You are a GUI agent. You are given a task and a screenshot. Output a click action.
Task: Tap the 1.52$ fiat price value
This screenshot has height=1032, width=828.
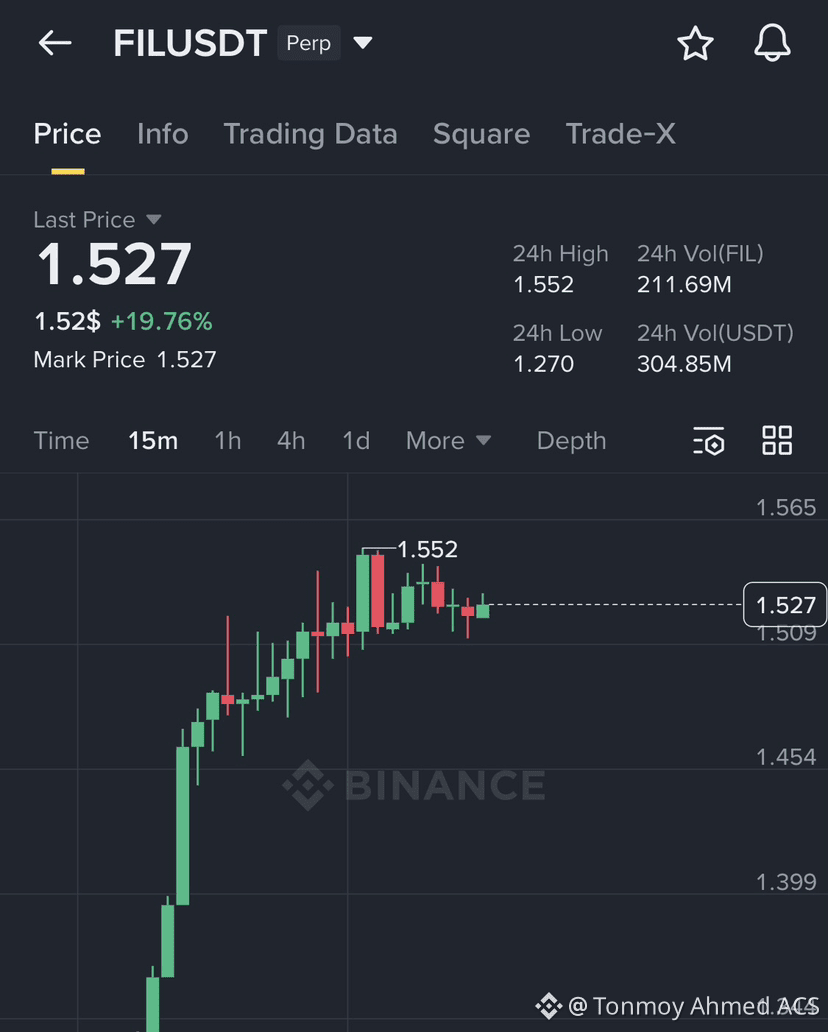(68, 321)
